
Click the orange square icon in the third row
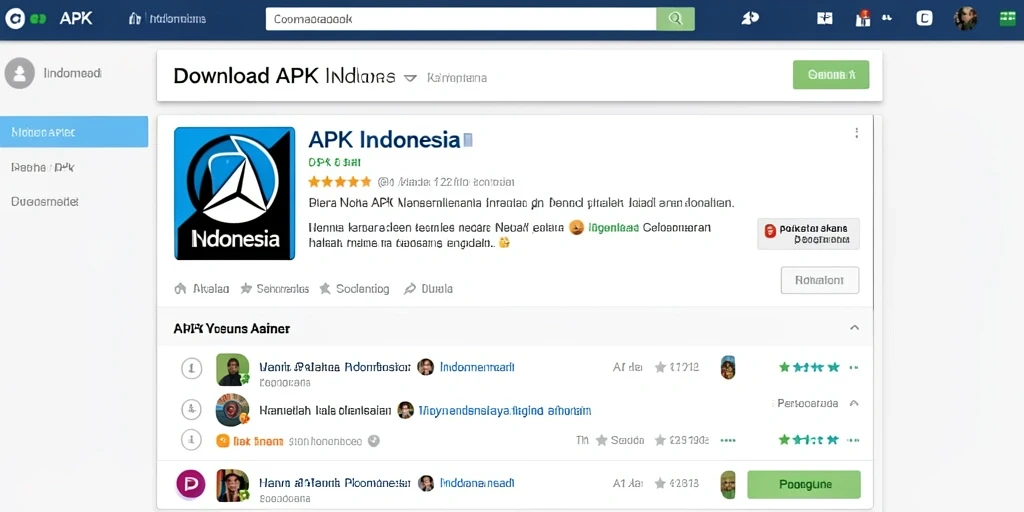pos(223,441)
